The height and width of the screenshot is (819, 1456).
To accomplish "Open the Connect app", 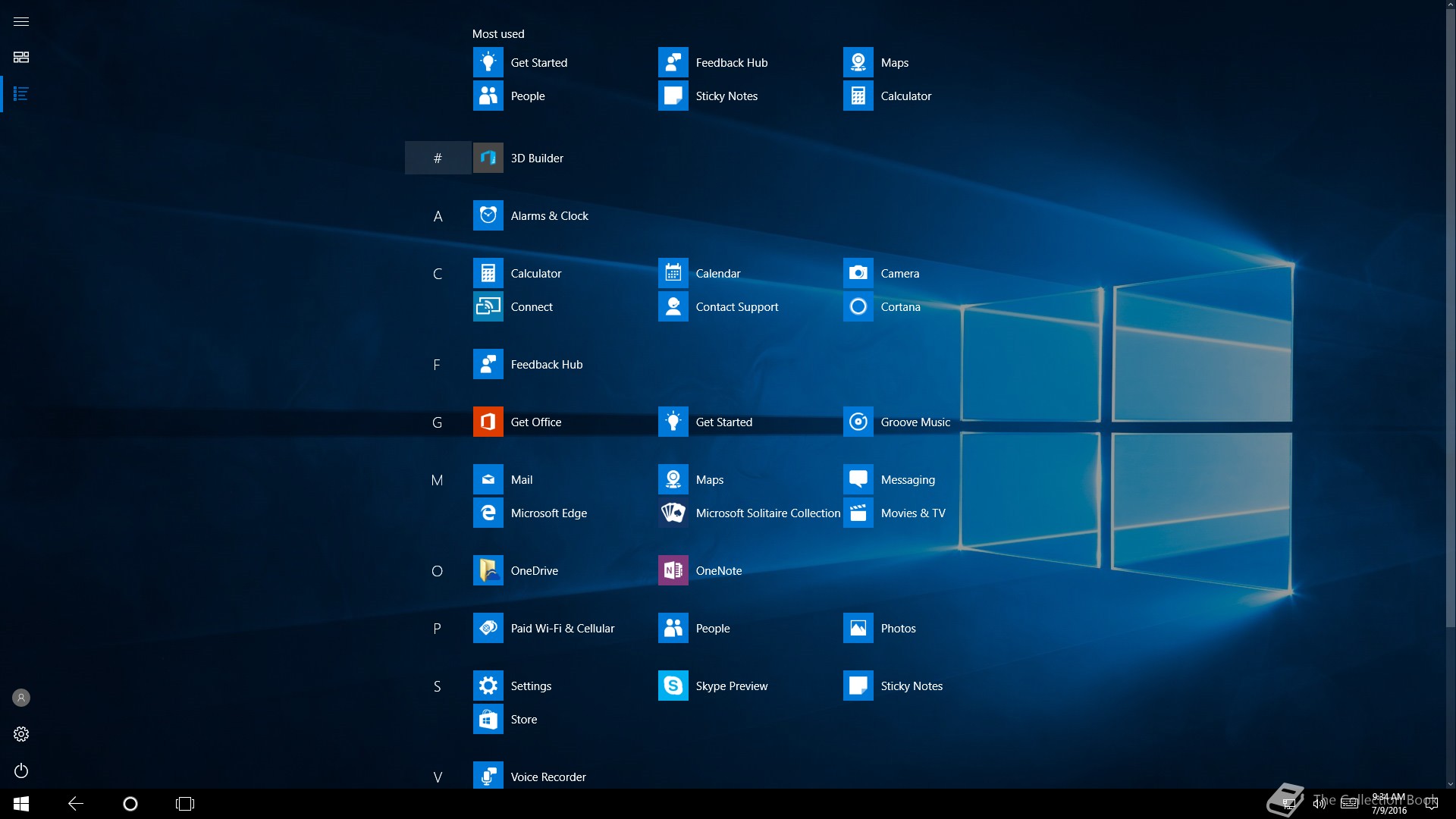I will [513, 306].
